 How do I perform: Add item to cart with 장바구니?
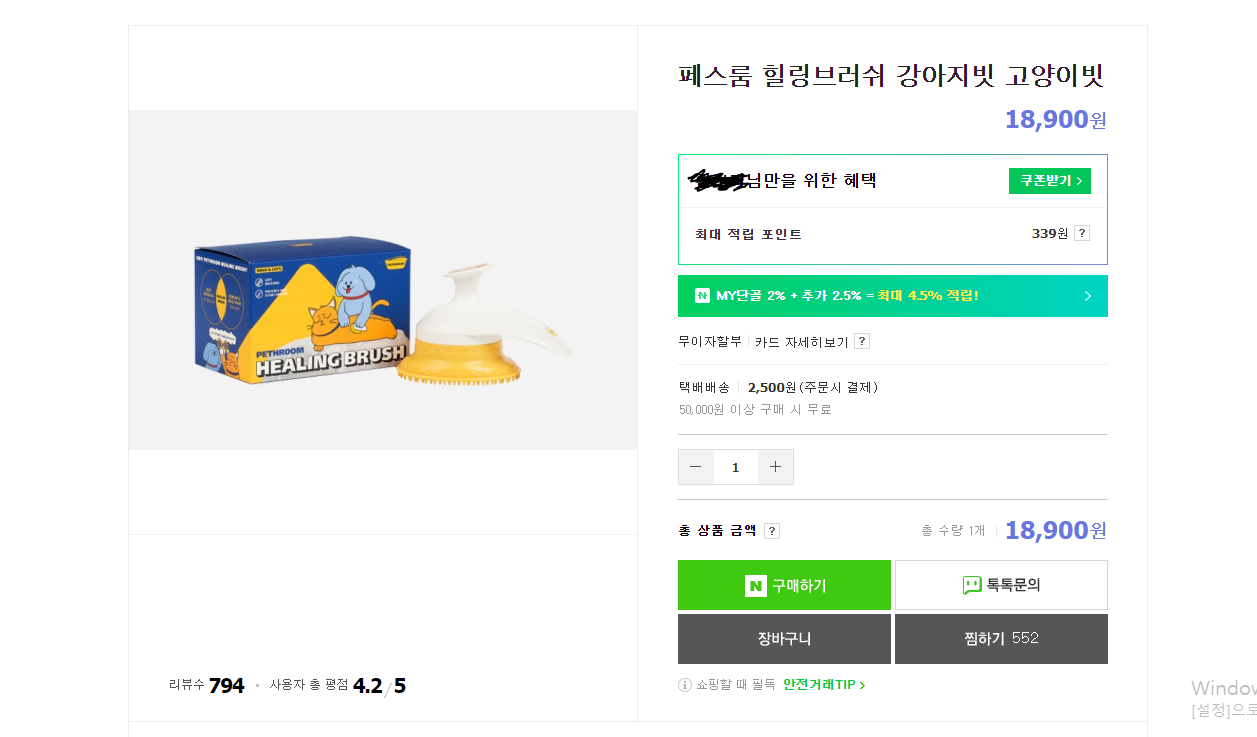[784, 639]
